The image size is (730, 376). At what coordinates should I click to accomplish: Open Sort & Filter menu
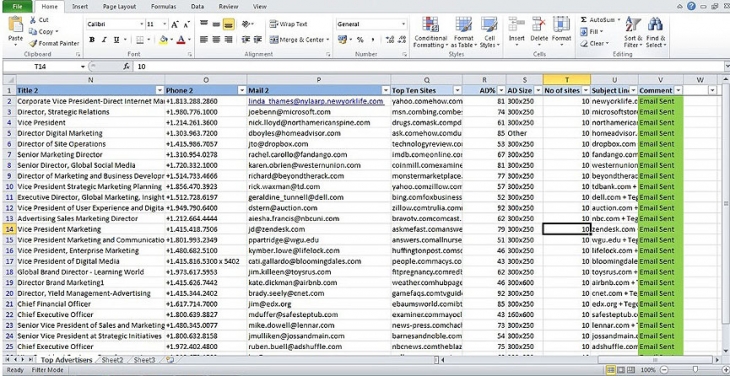[633, 32]
